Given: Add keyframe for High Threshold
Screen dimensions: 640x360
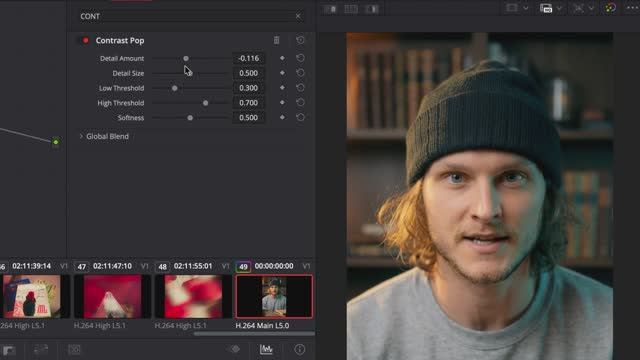Looking at the screenshot, I should pos(282,102).
